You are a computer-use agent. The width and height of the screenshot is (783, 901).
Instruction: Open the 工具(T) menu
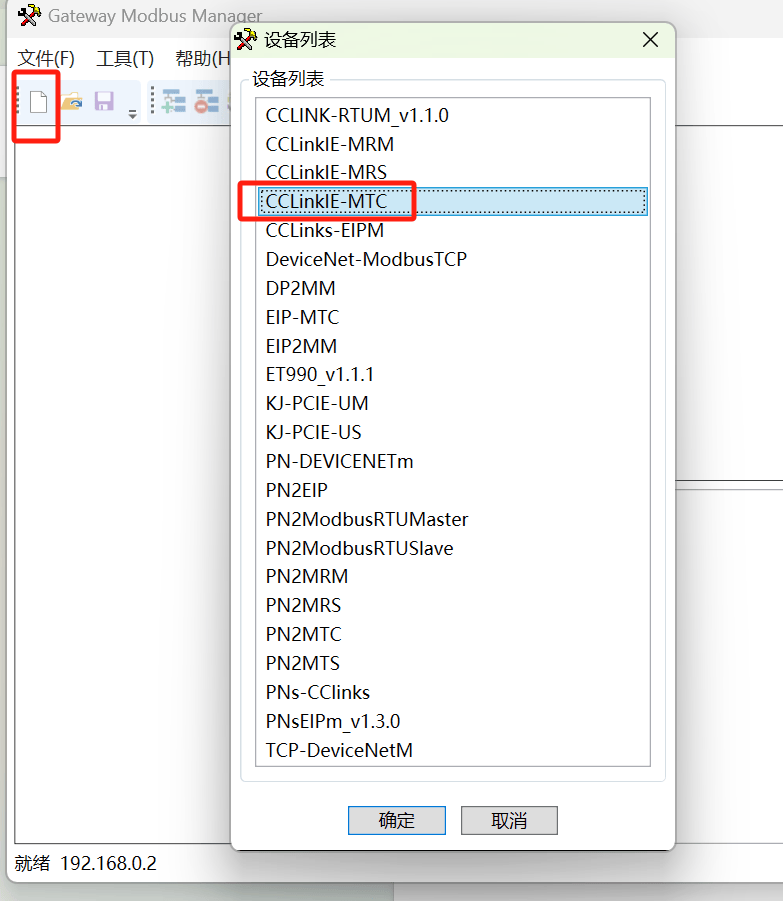(125, 58)
